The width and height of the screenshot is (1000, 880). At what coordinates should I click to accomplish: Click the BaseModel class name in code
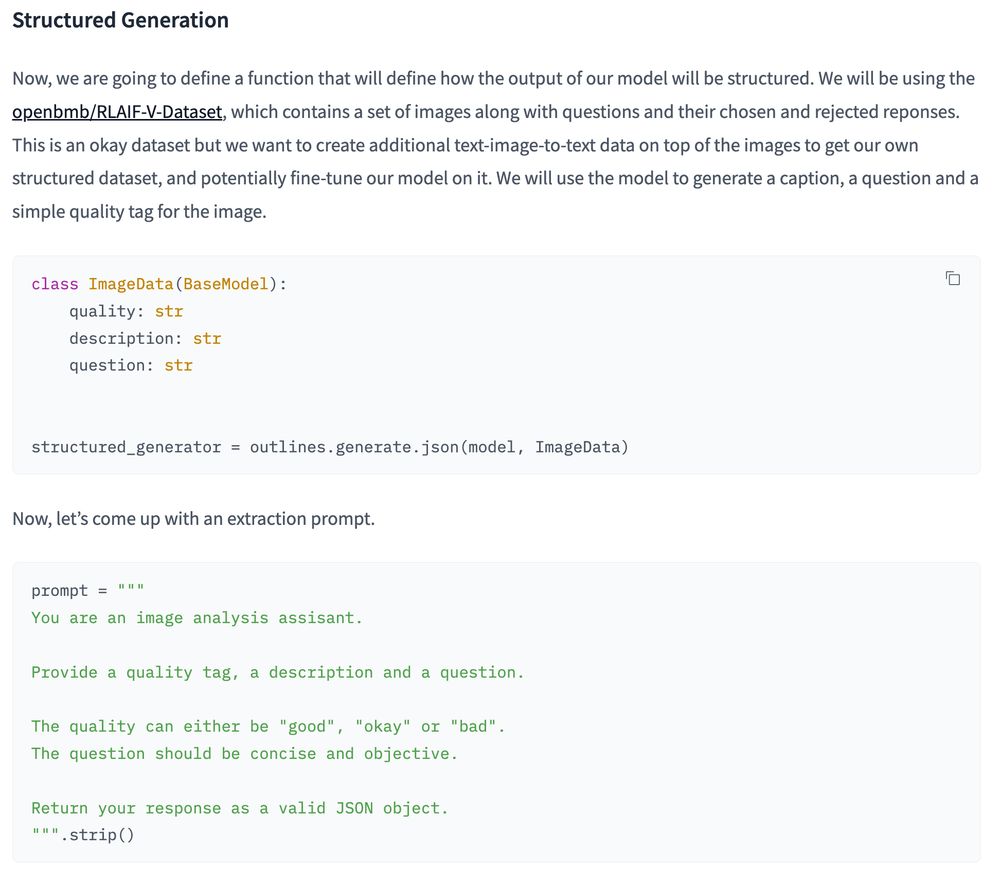(226, 284)
